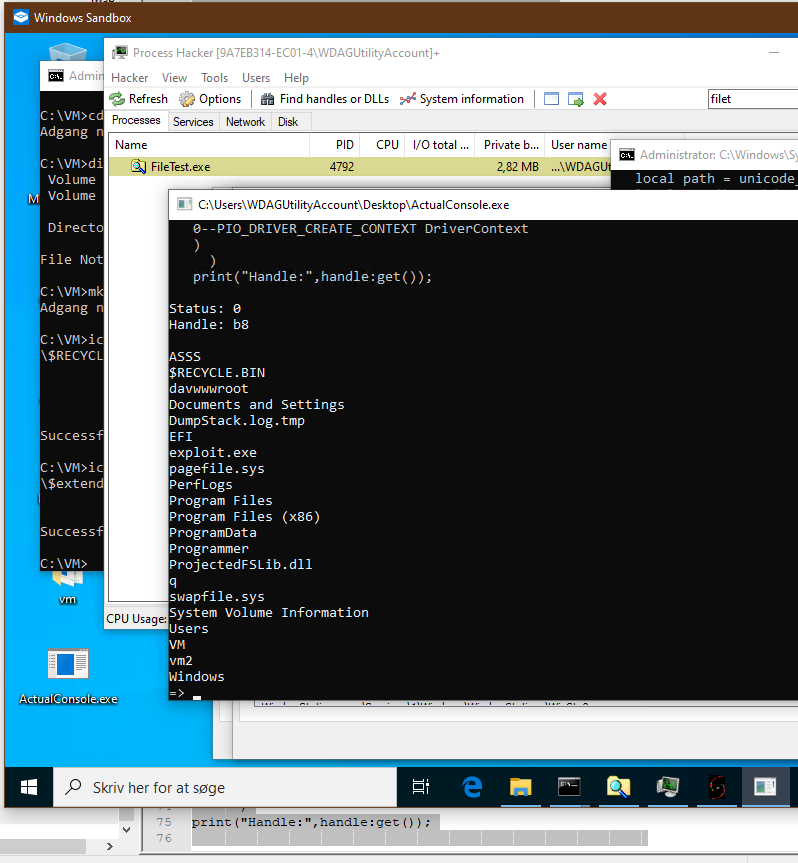Select the ActualConsole.exe desktop icon

click(x=68, y=676)
